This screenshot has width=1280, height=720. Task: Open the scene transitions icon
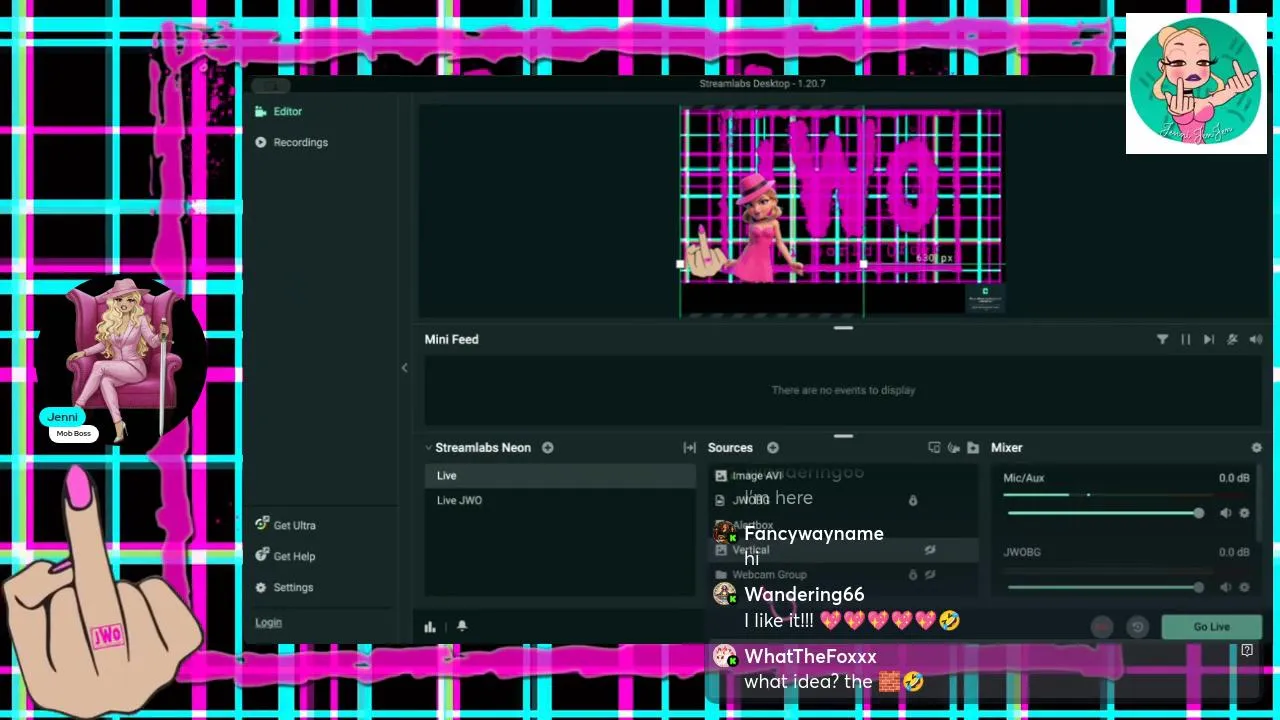click(689, 448)
